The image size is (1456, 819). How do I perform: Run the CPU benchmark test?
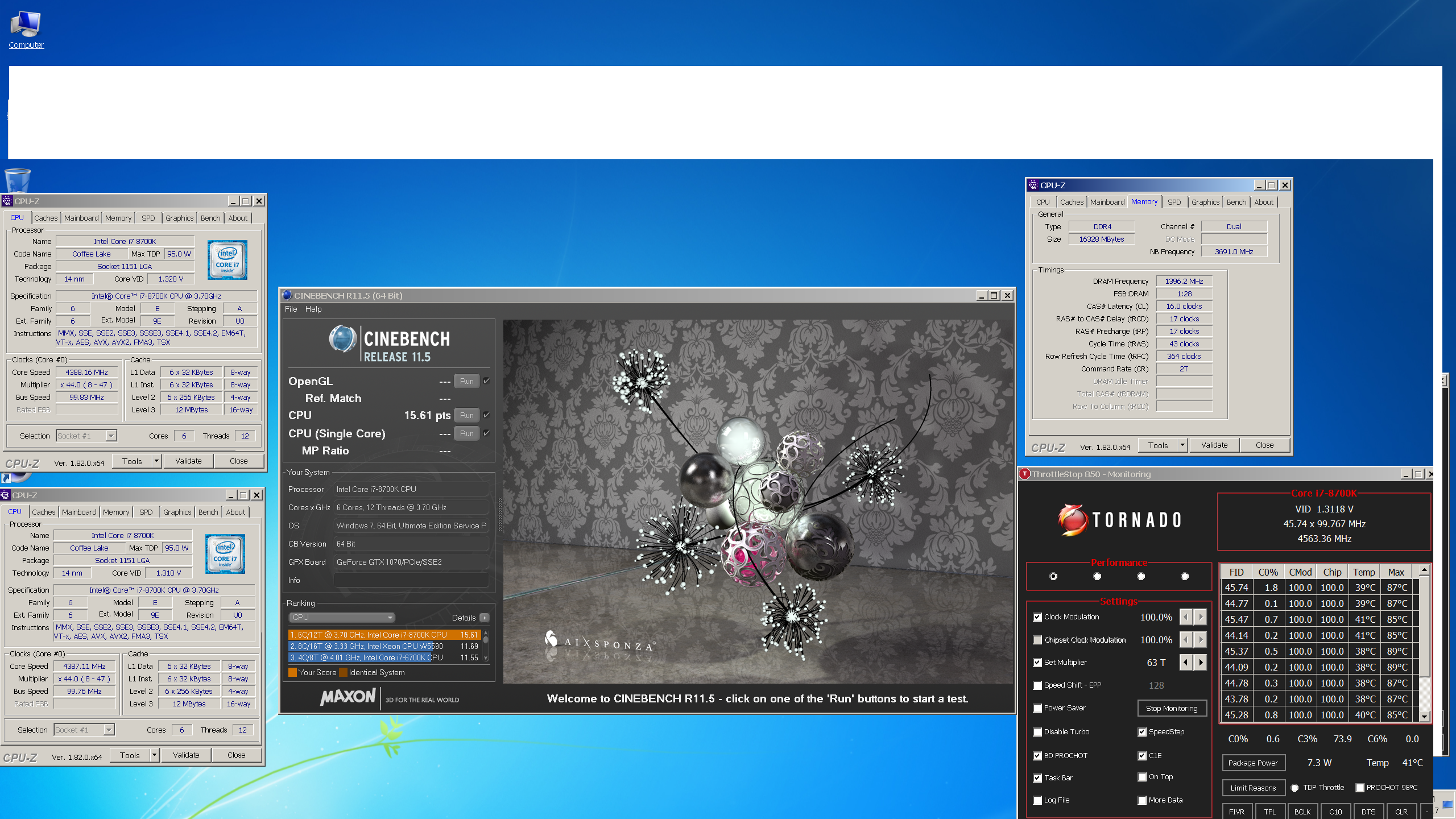[466, 416]
